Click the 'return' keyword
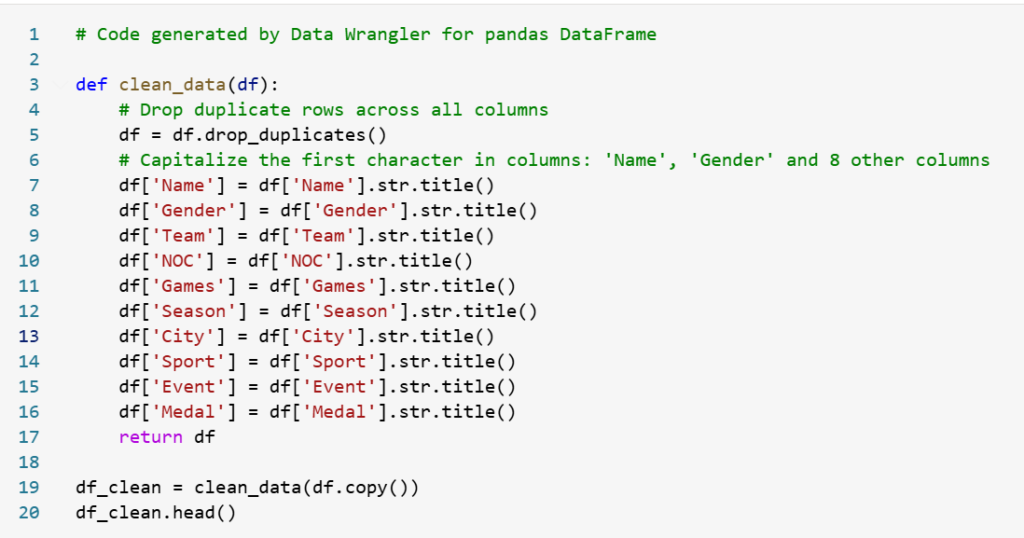The image size is (1024, 538). [150, 437]
